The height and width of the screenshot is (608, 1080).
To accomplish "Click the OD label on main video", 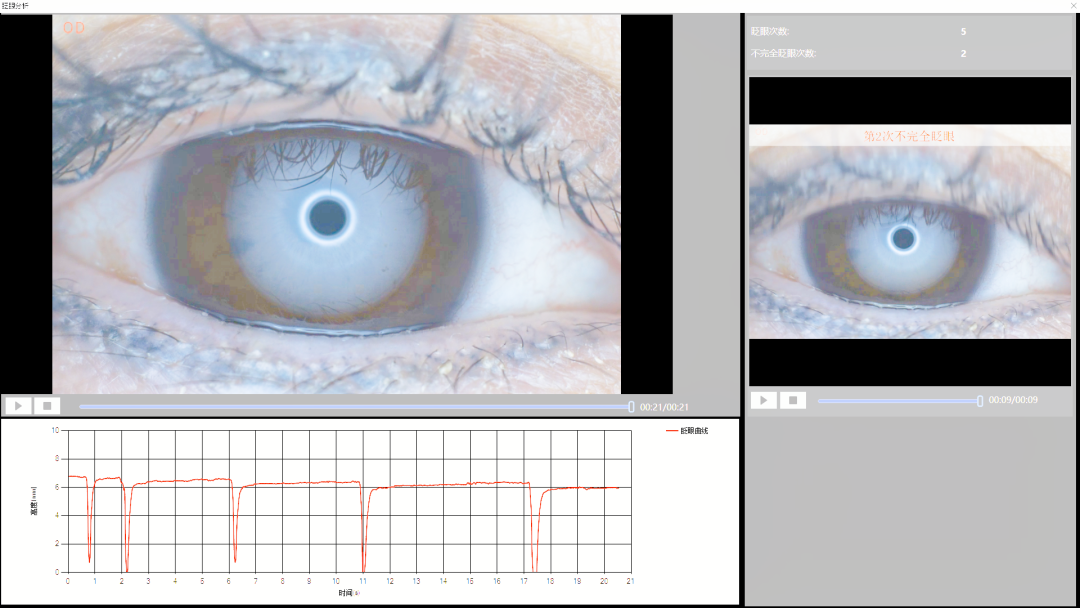I will point(74,28).
